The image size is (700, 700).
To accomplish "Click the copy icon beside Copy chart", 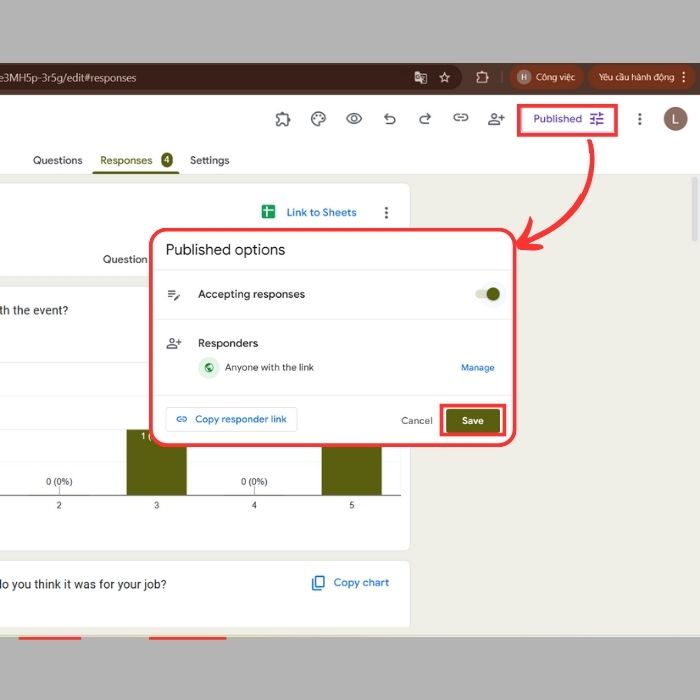I will tap(318, 583).
